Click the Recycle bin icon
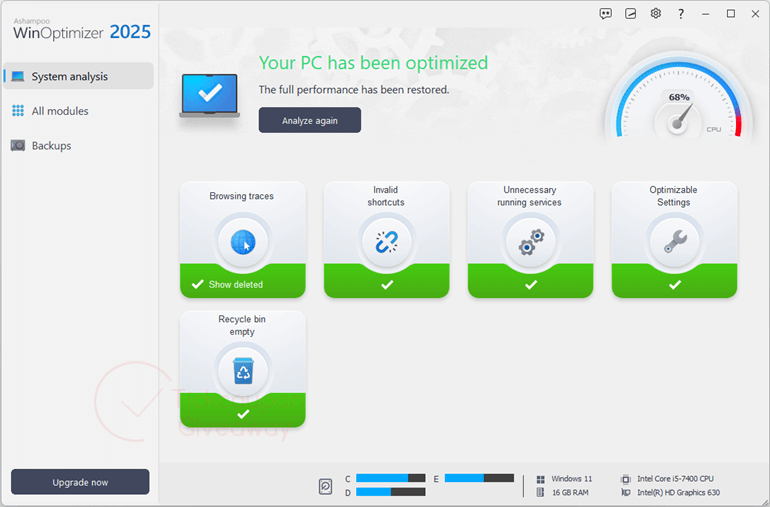The image size is (770, 507). pos(243,371)
